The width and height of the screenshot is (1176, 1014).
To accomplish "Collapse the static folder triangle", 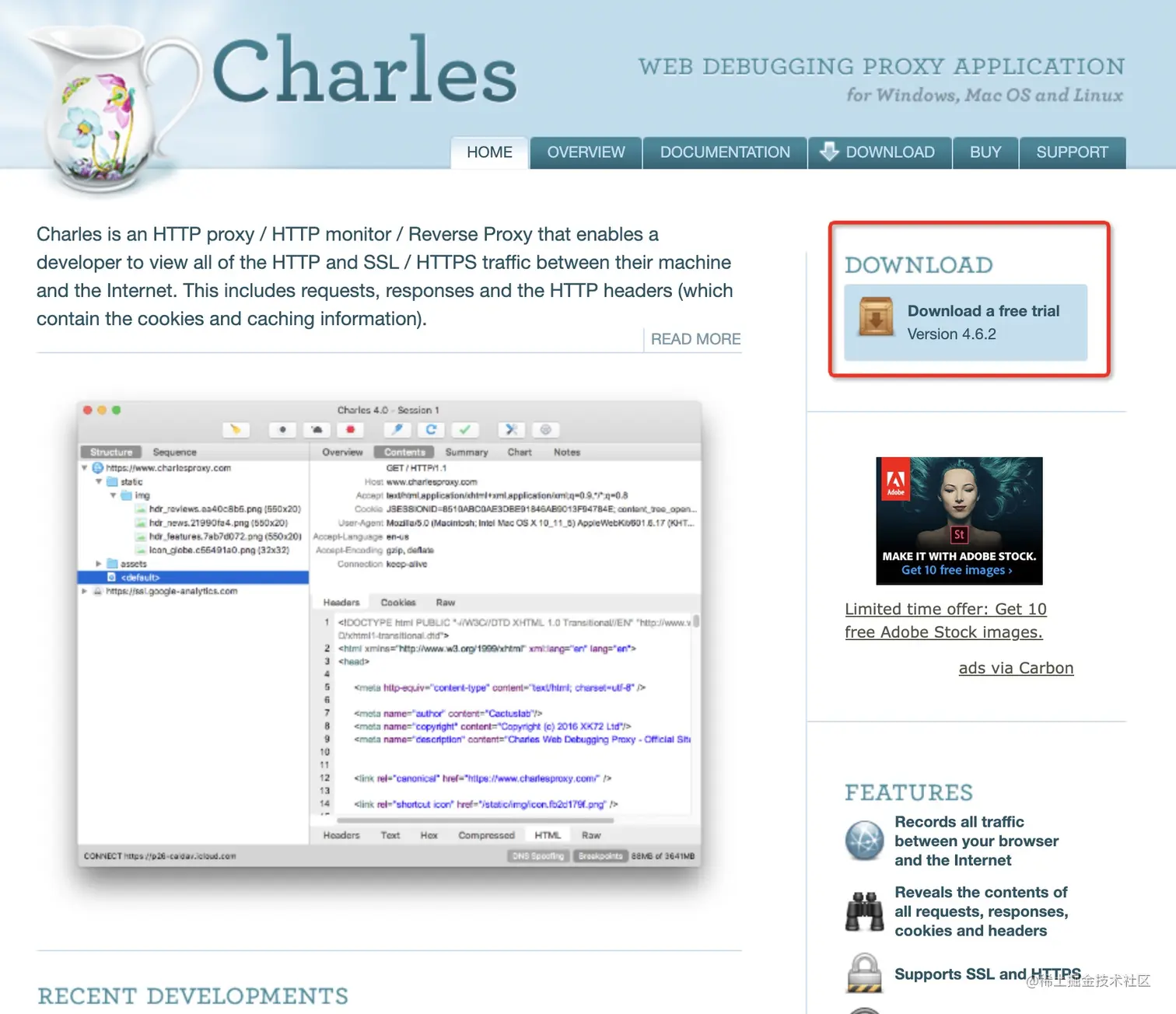I will coord(99,482).
